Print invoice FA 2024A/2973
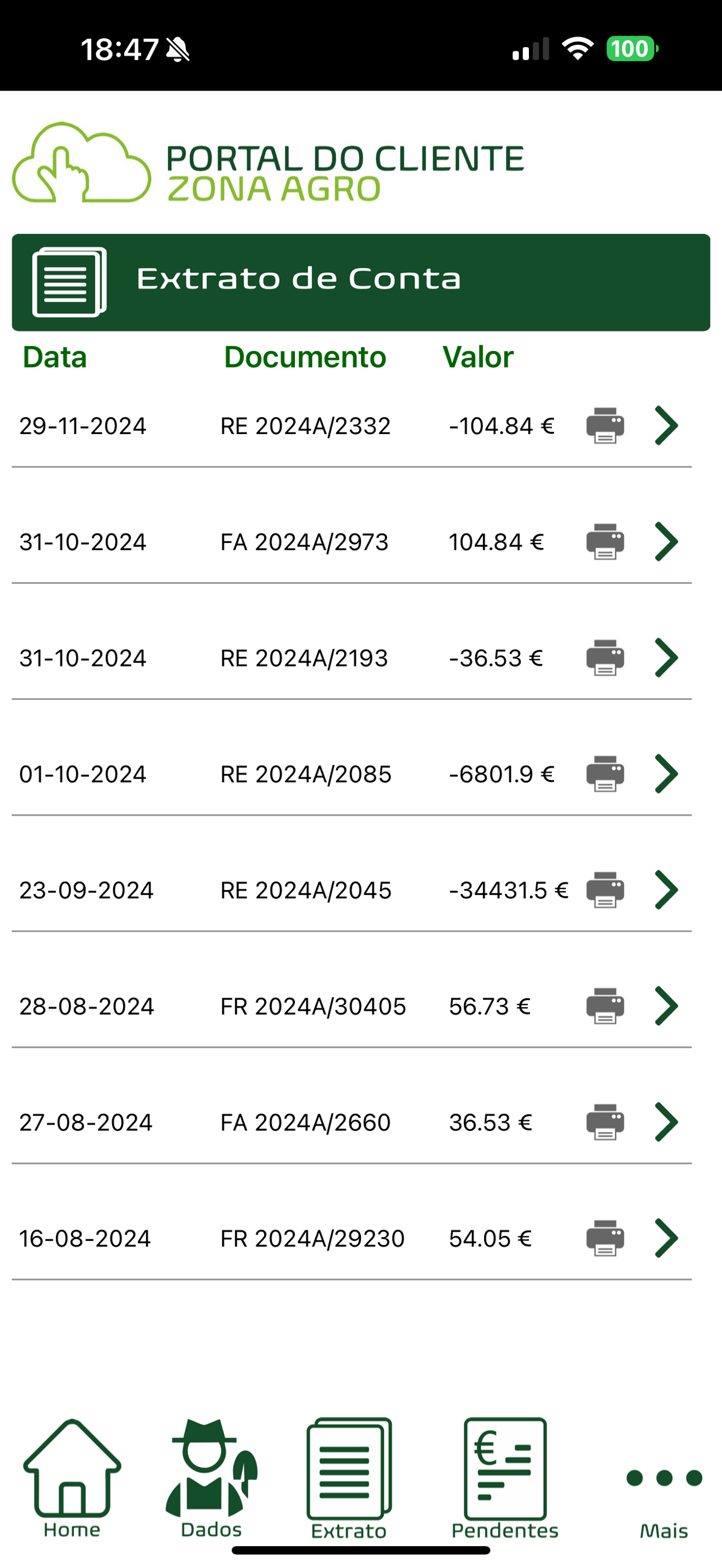 click(604, 542)
